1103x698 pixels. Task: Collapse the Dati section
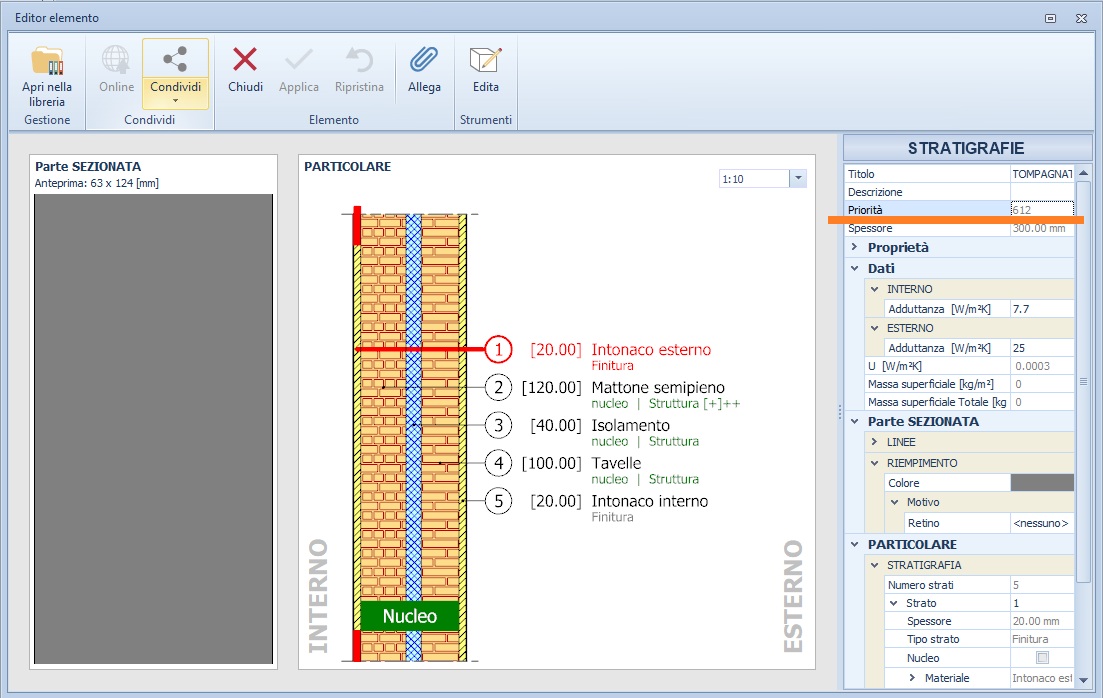[855, 268]
